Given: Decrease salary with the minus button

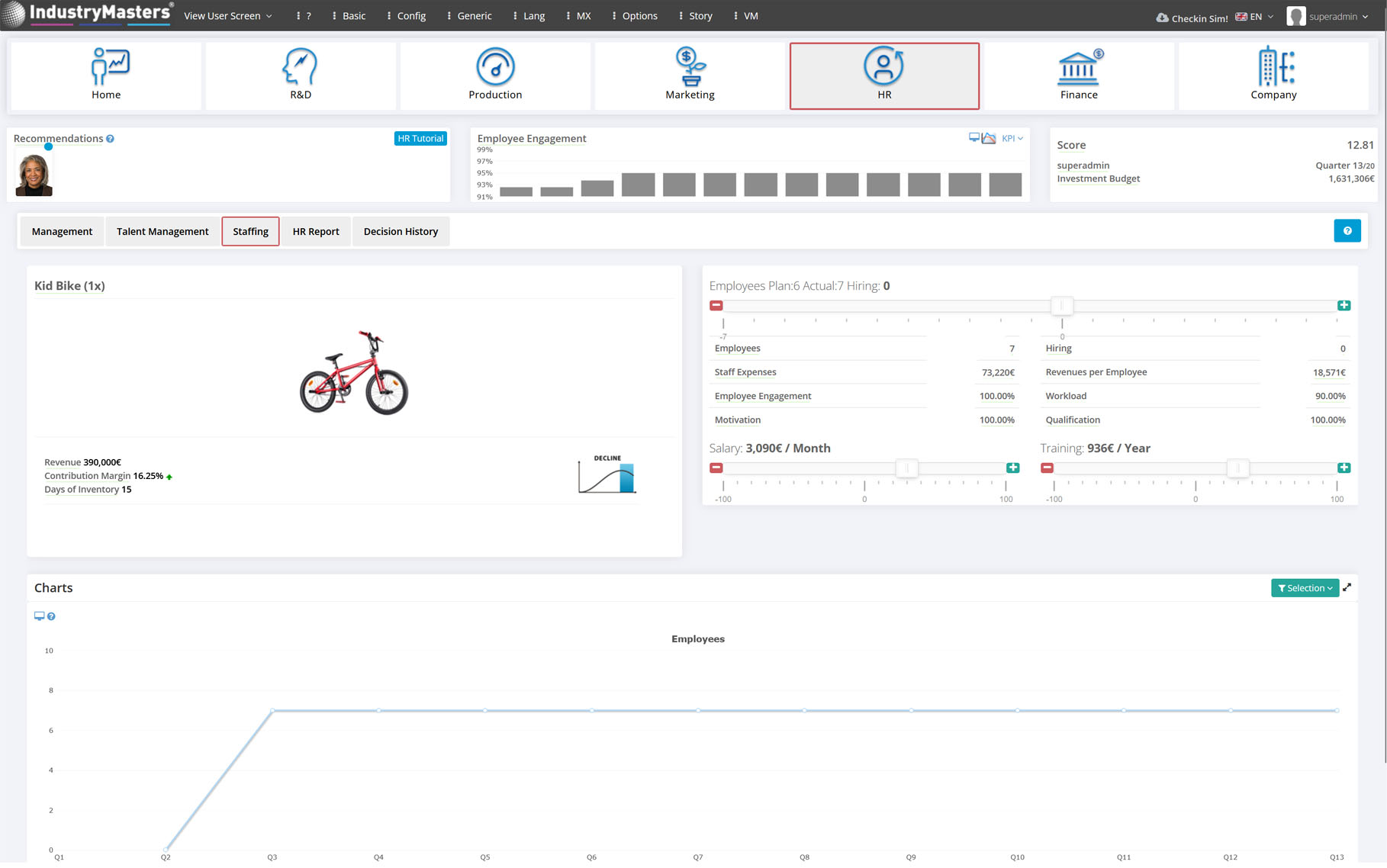Looking at the screenshot, I should [x=716, y=468].
